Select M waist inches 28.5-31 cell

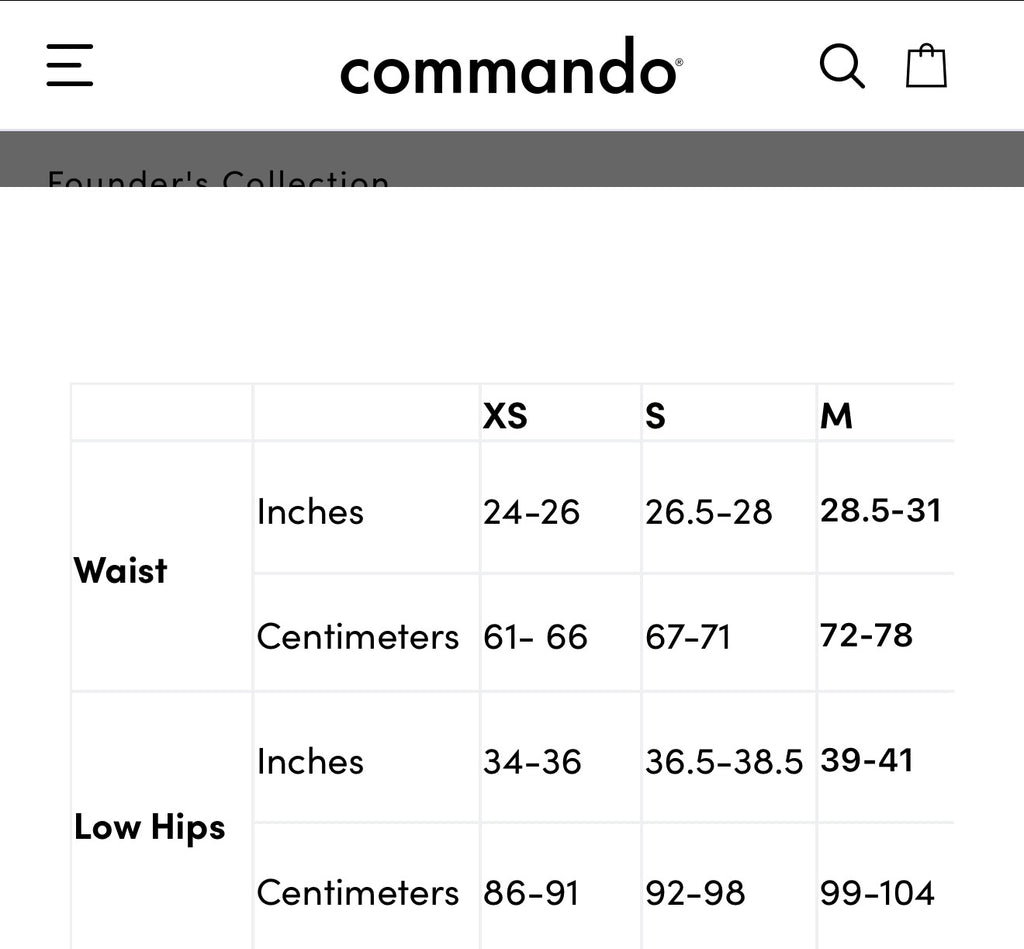[880, 510]
